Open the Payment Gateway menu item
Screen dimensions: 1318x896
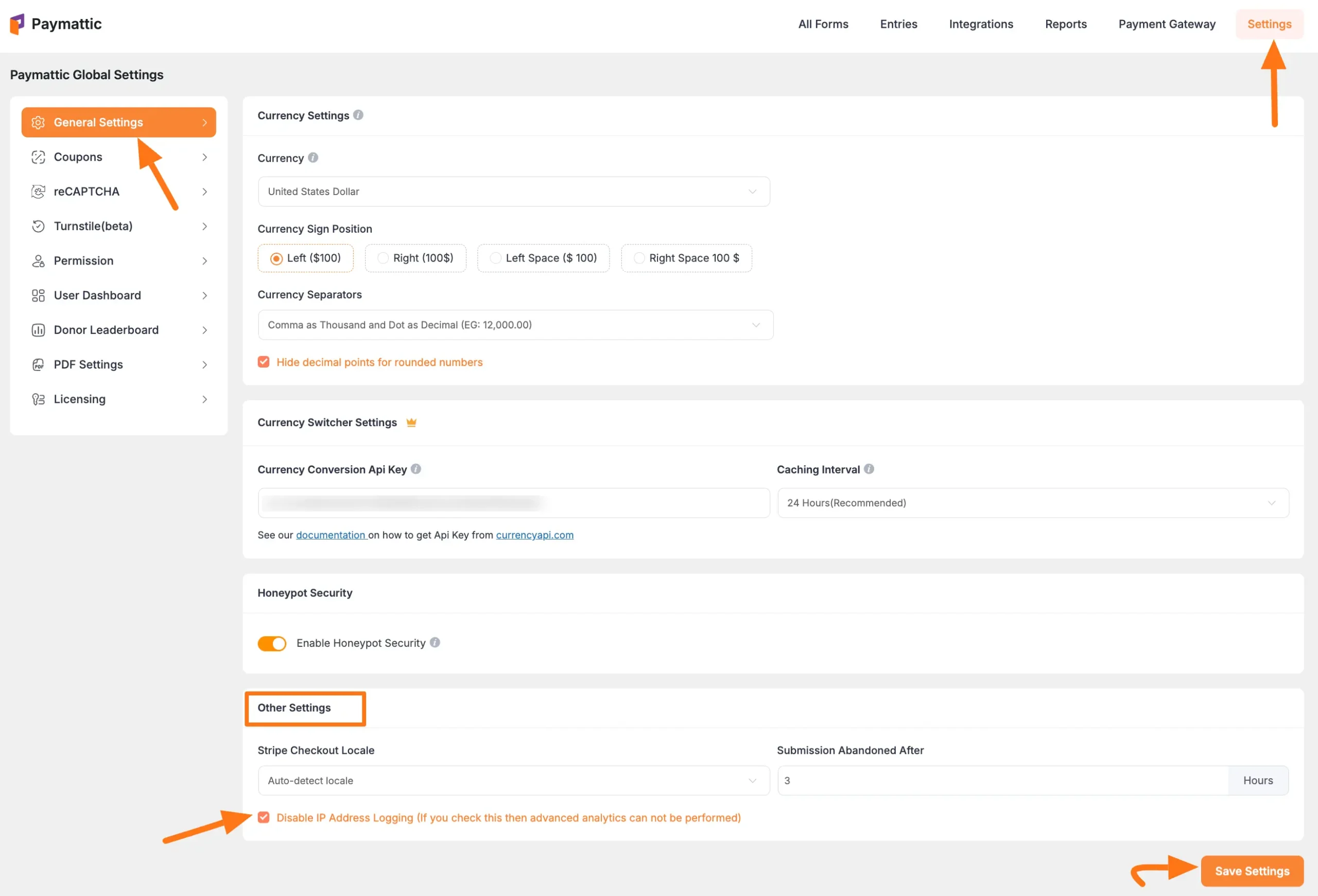coord(1167,24)
